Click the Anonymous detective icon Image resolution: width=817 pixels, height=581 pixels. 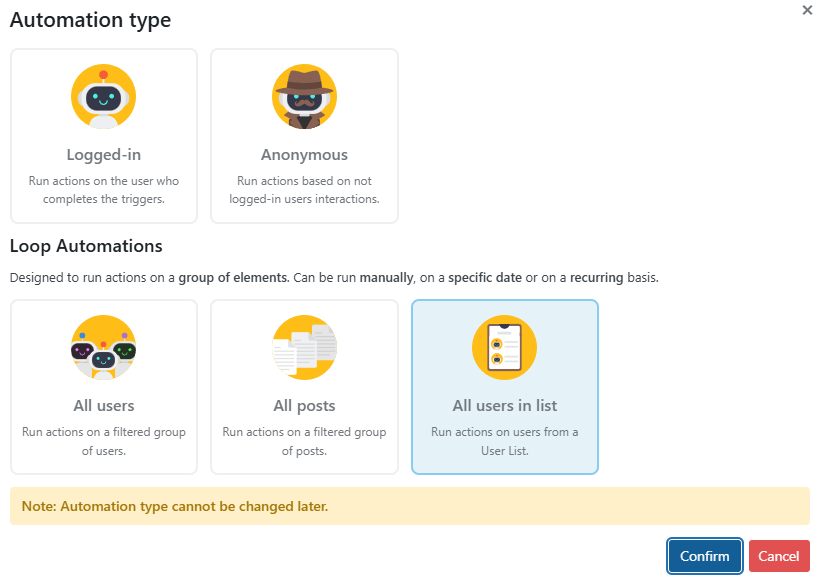coord(304,97)
